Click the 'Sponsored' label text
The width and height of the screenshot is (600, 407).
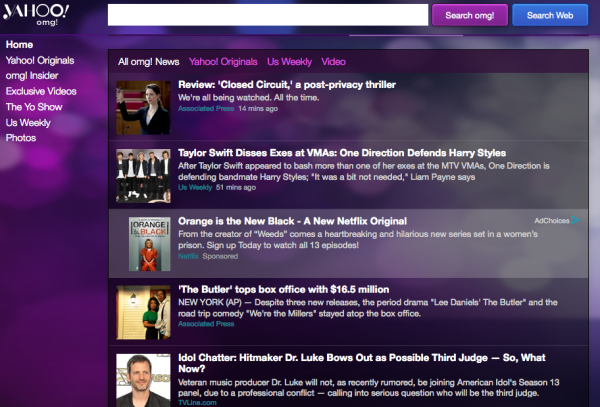220,256
